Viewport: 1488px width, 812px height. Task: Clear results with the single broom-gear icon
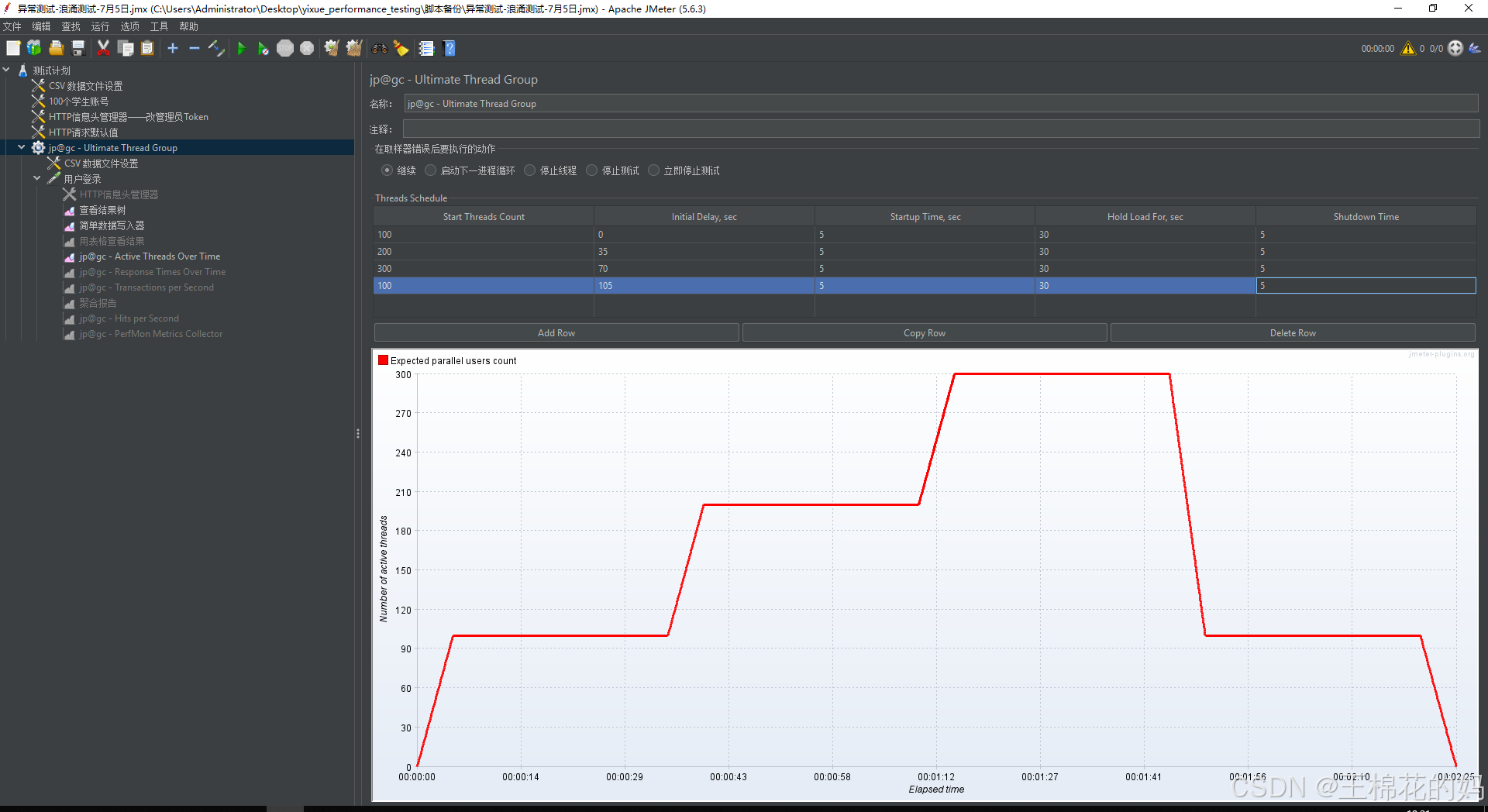coord(332,48)
